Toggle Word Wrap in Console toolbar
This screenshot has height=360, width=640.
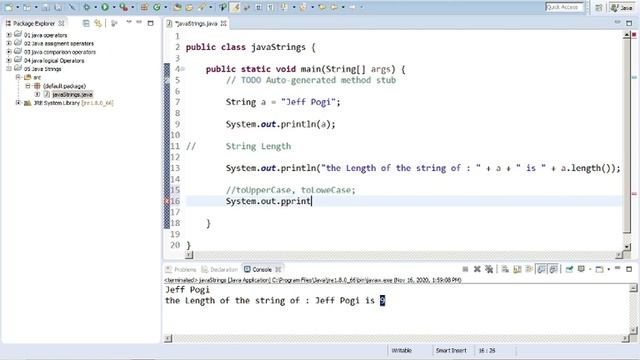pos(529,269)
